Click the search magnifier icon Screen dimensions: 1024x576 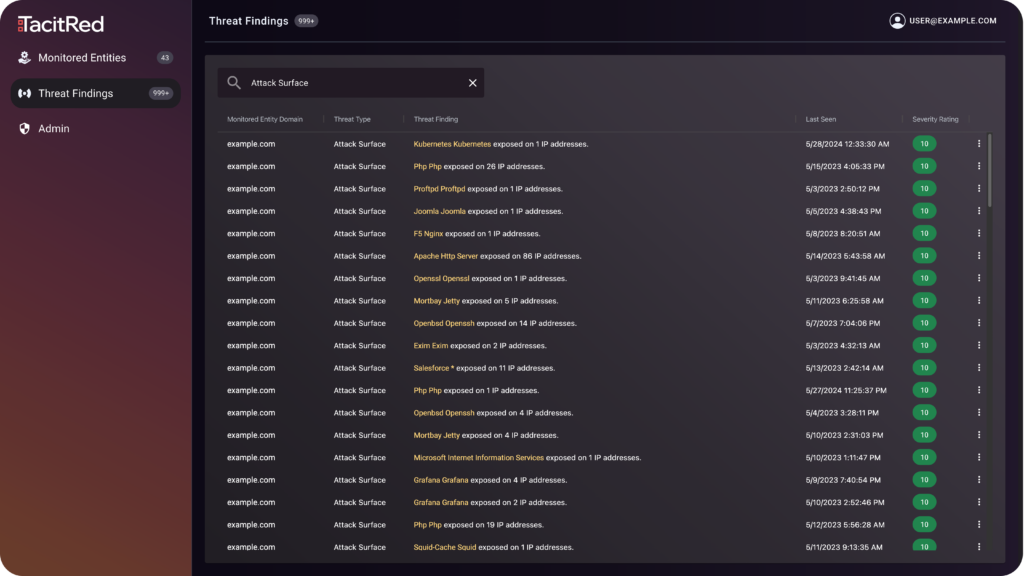click(234, 83)
